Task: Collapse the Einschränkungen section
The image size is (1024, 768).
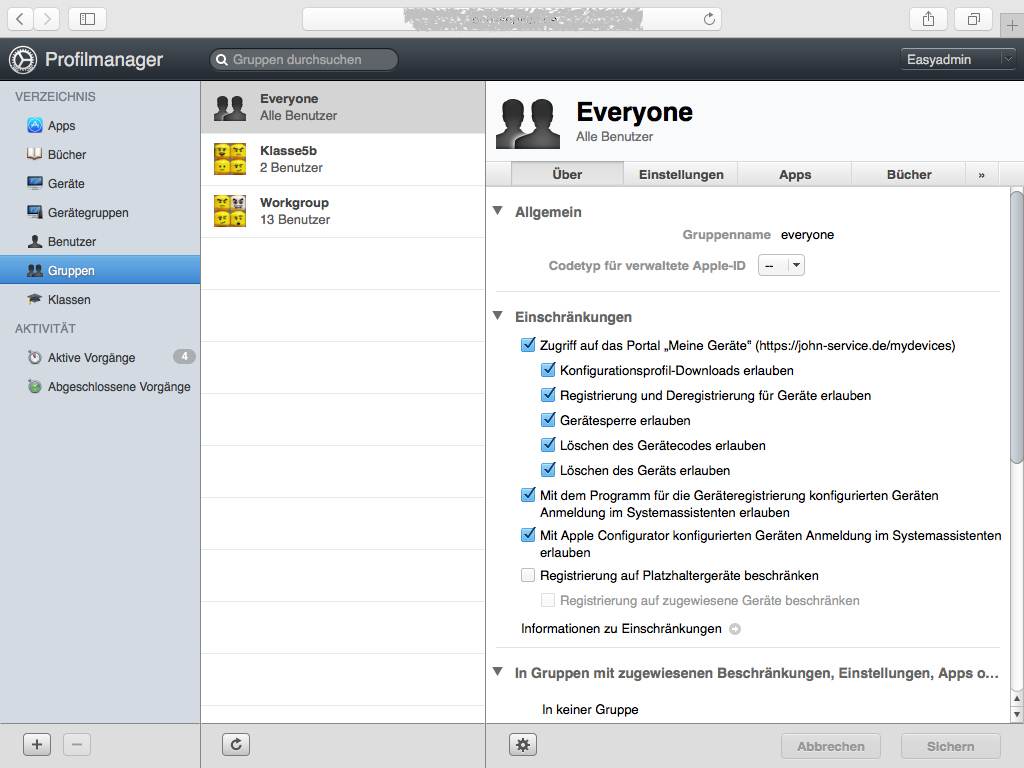Action: pos(498,316)
